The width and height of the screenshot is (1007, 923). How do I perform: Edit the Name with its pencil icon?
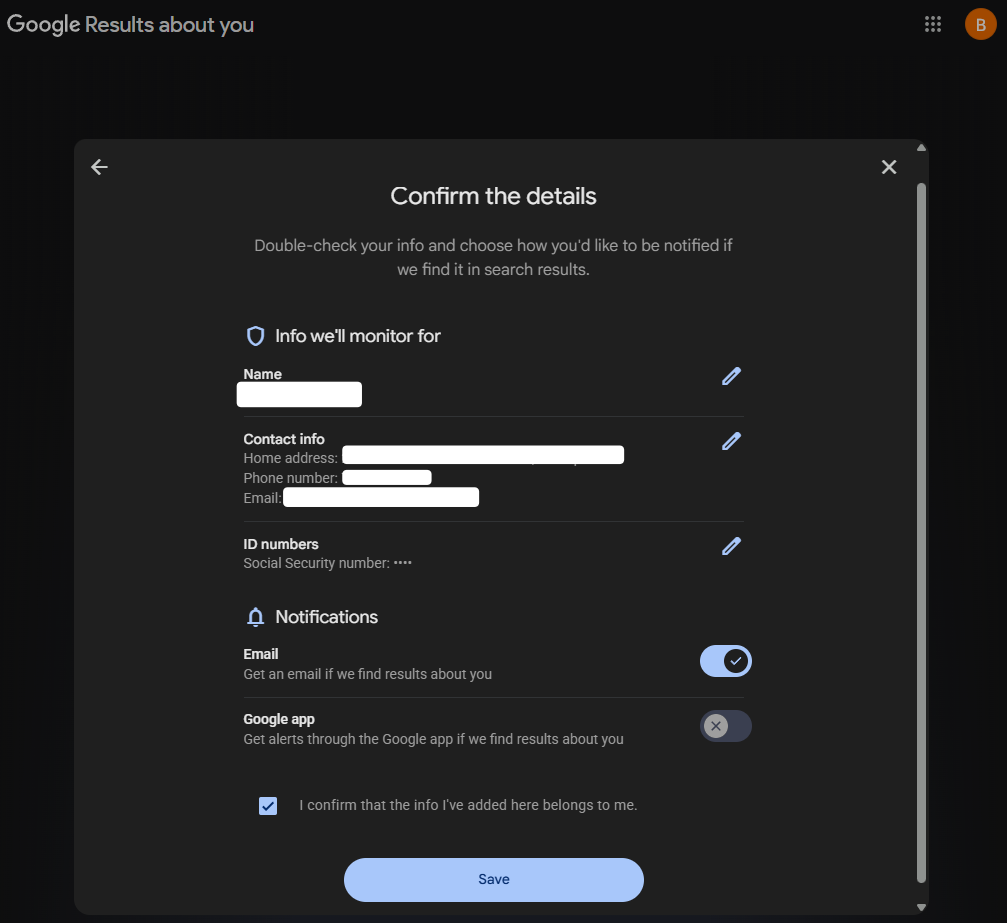click(731, 376)
